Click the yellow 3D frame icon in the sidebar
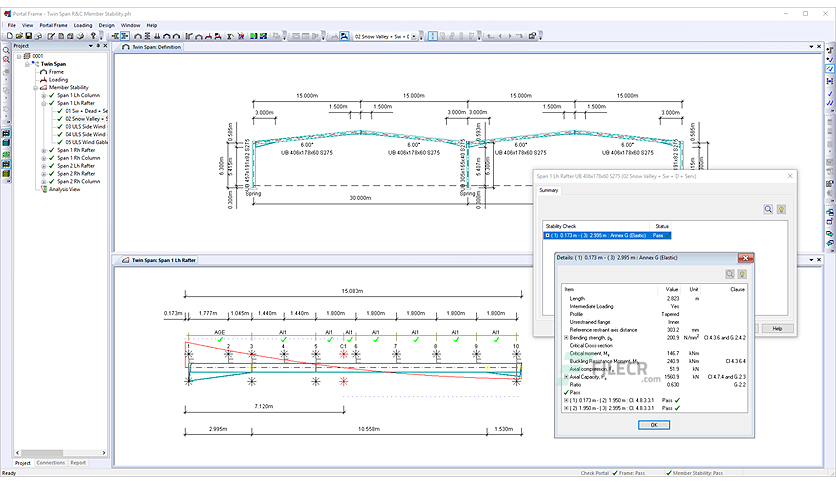 point(6,174)
